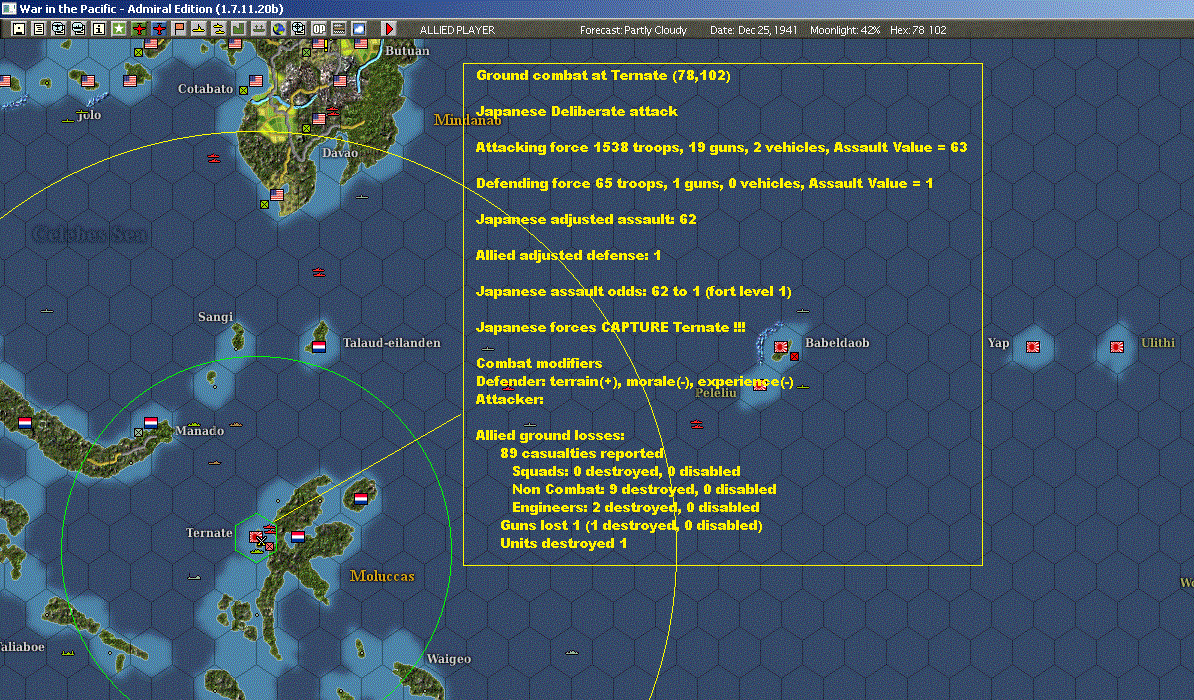The height and width of the screenshot is (700, 1194).
Task: Click the red plane on green icon
Action: [139, 29]
